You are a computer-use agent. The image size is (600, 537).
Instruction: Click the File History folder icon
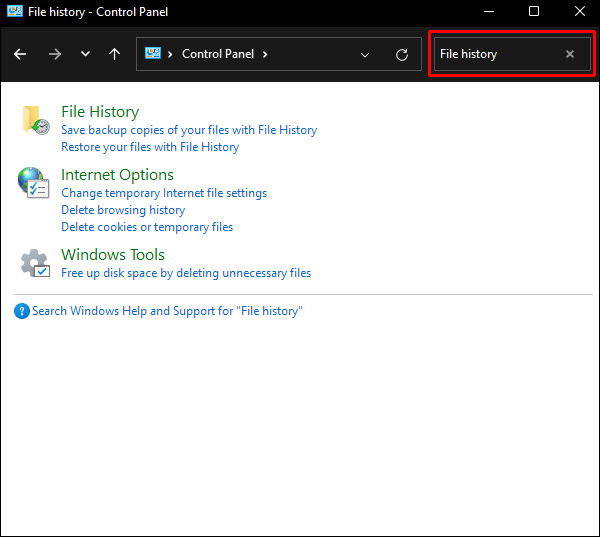(35, 120)
